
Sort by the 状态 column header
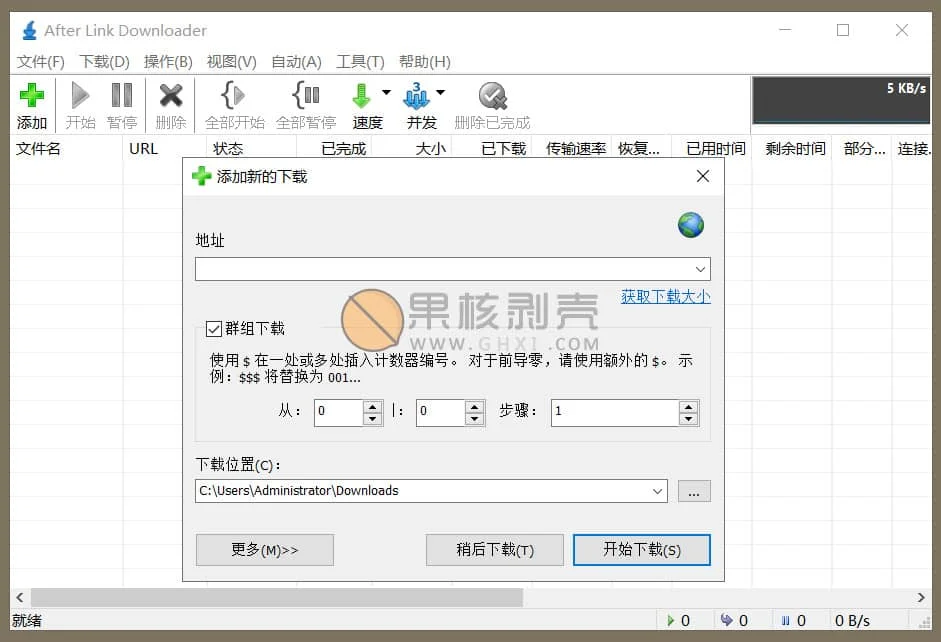[x=251, y=149]
